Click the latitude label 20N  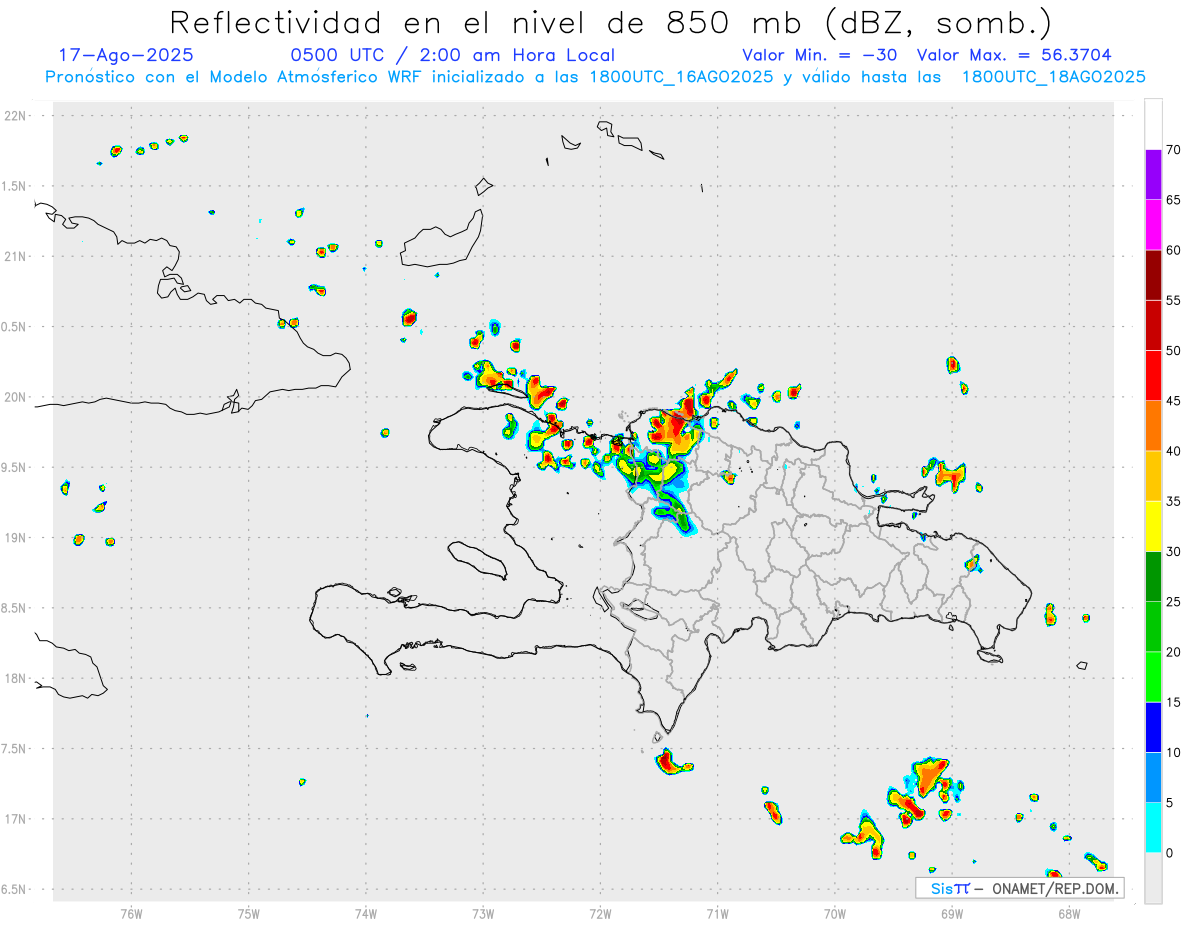(x=15, y=397)
